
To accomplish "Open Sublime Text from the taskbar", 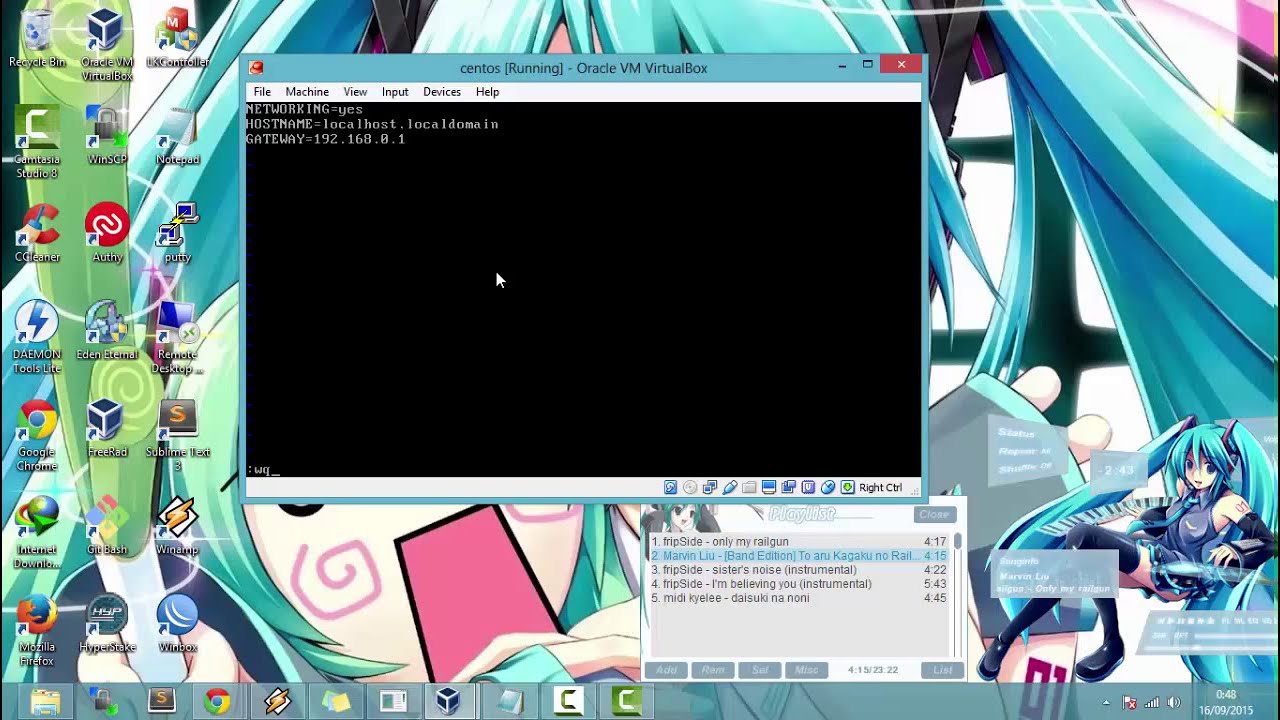I will (161, 701).
